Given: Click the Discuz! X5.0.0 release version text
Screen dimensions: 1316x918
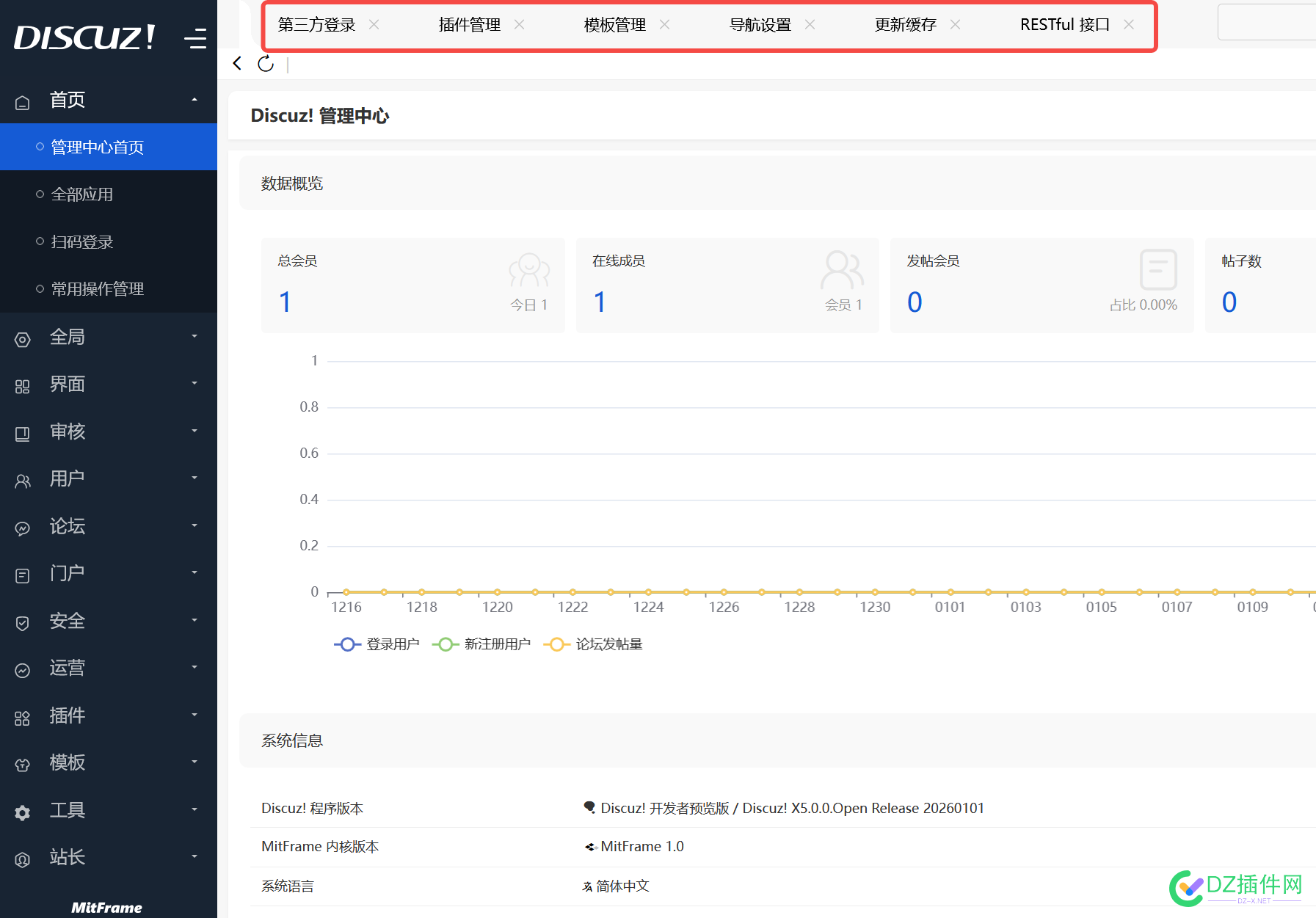Looking at the screenshot, I should click(863, 808).
